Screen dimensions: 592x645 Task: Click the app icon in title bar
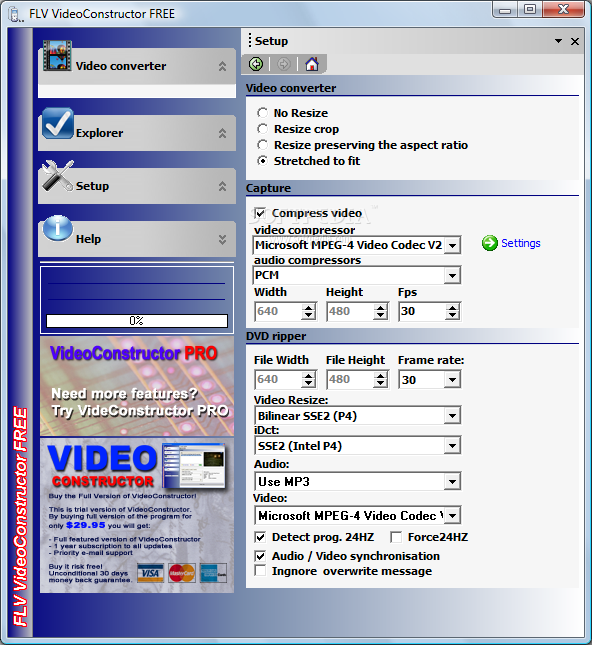tap(15, 14)
